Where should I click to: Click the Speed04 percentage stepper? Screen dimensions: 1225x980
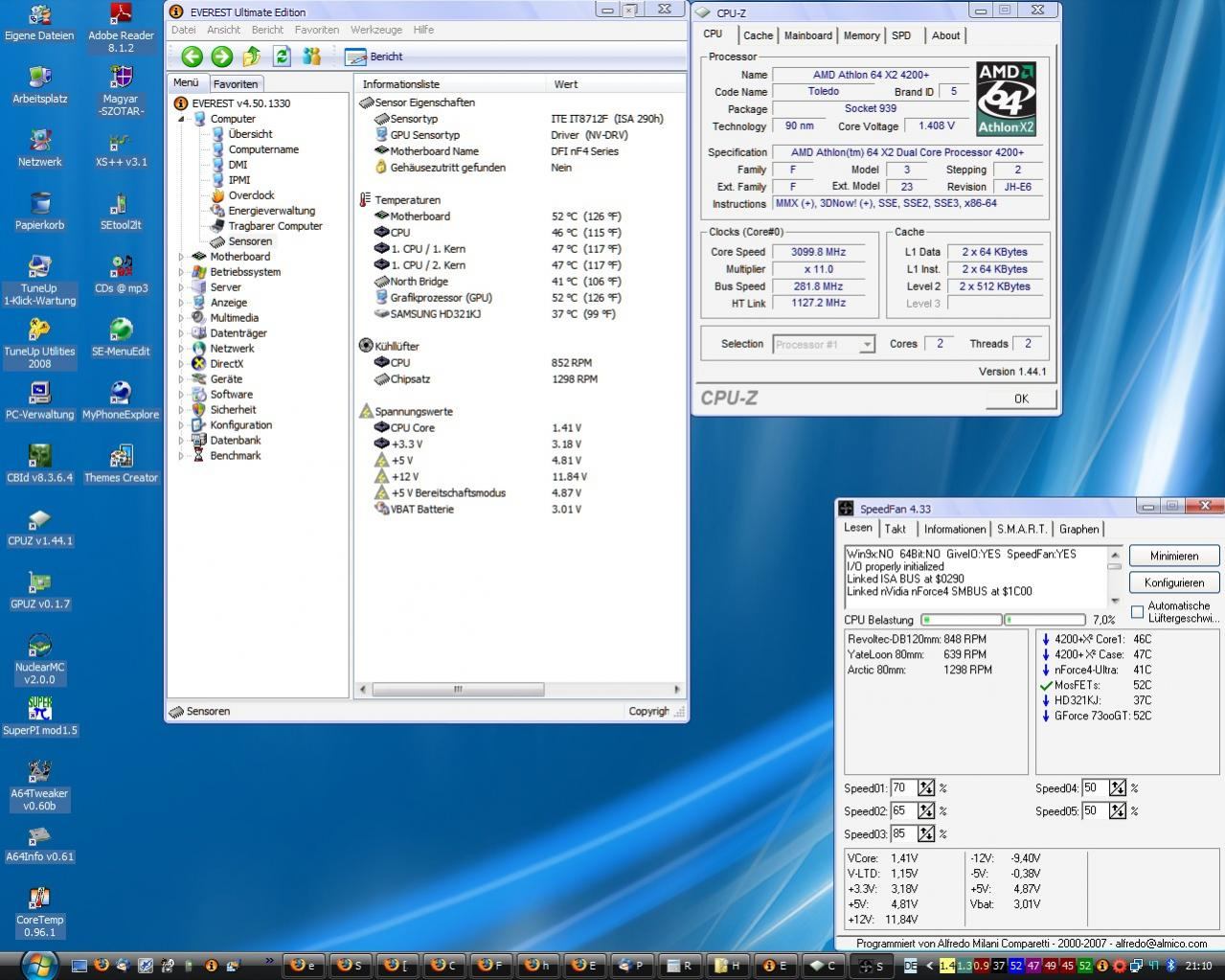pyautogui.click(x=1118, y=788)
